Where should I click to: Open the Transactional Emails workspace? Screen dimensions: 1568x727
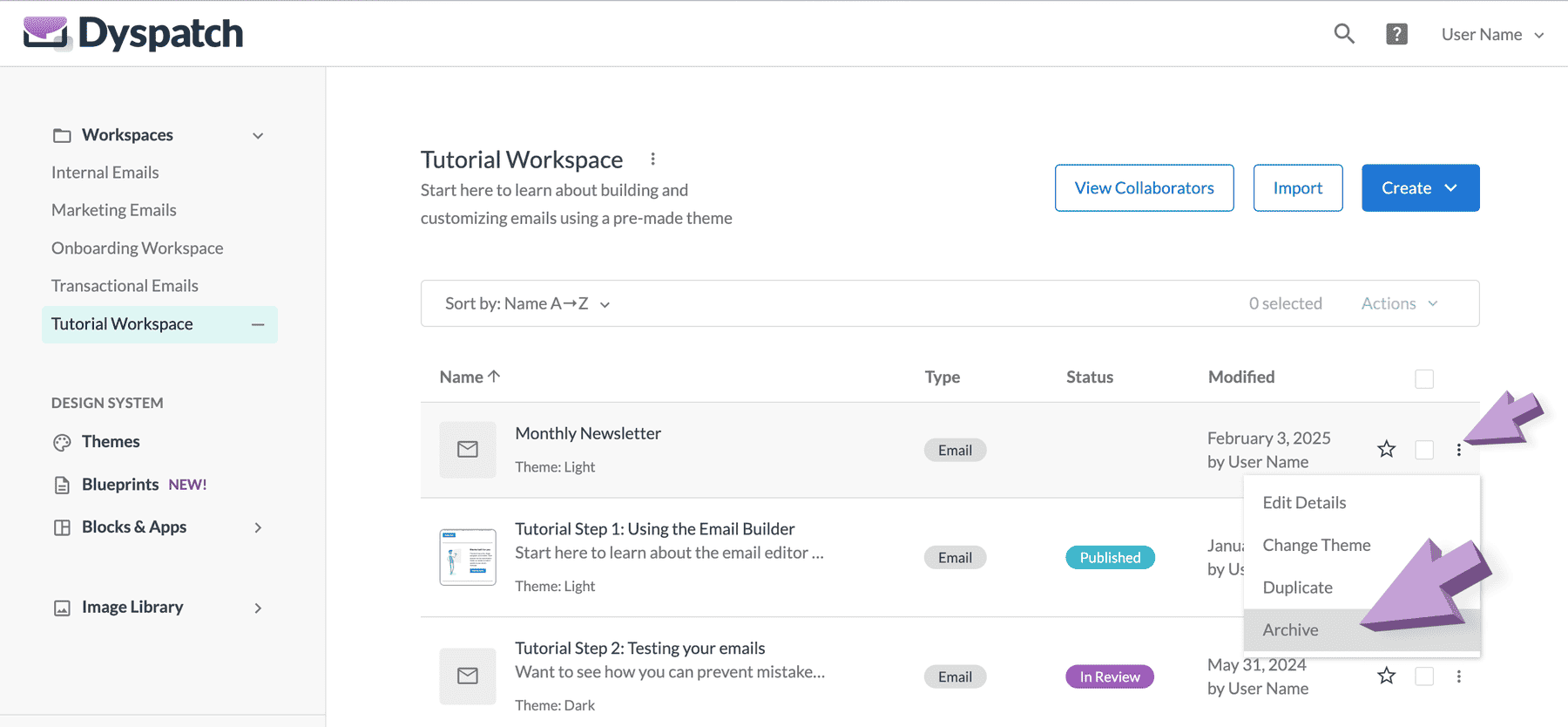pyautogui.click(x=125, y=286)
